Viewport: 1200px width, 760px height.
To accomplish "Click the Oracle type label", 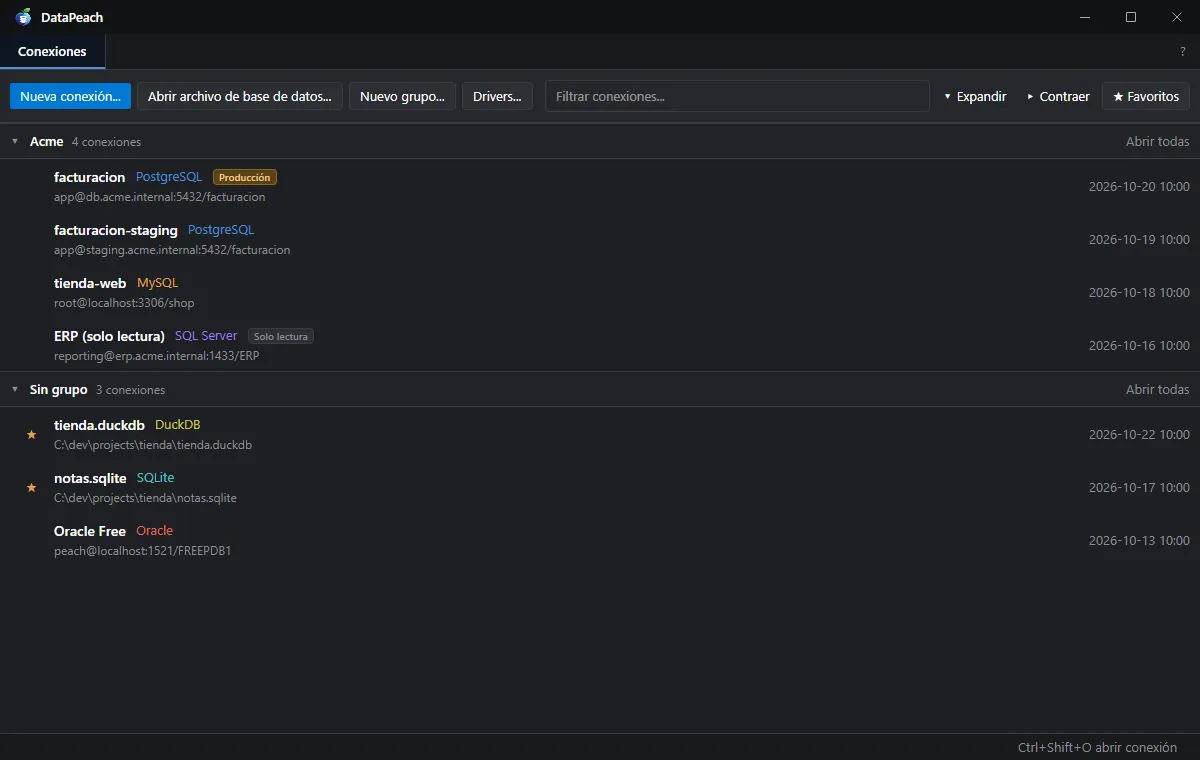I will (154, 531).
